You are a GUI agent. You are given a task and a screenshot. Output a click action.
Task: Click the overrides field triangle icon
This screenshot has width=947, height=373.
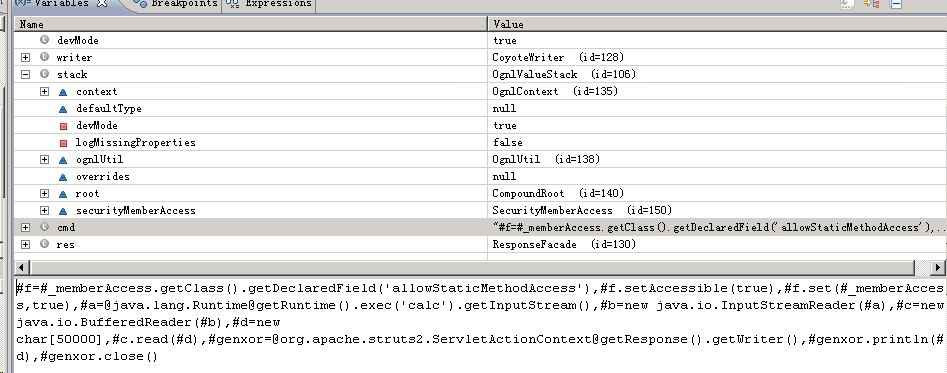tap(63, 176)
